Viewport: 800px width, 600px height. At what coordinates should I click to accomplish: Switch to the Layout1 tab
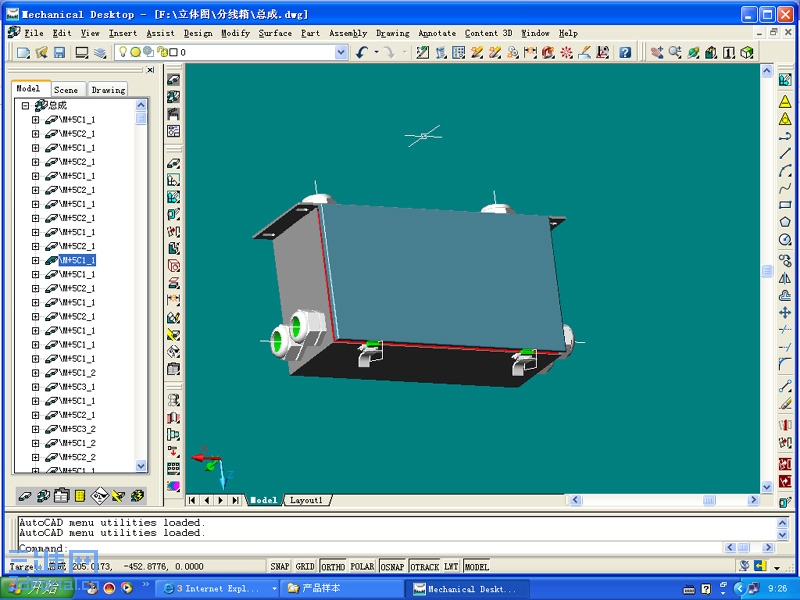point(306,500)
